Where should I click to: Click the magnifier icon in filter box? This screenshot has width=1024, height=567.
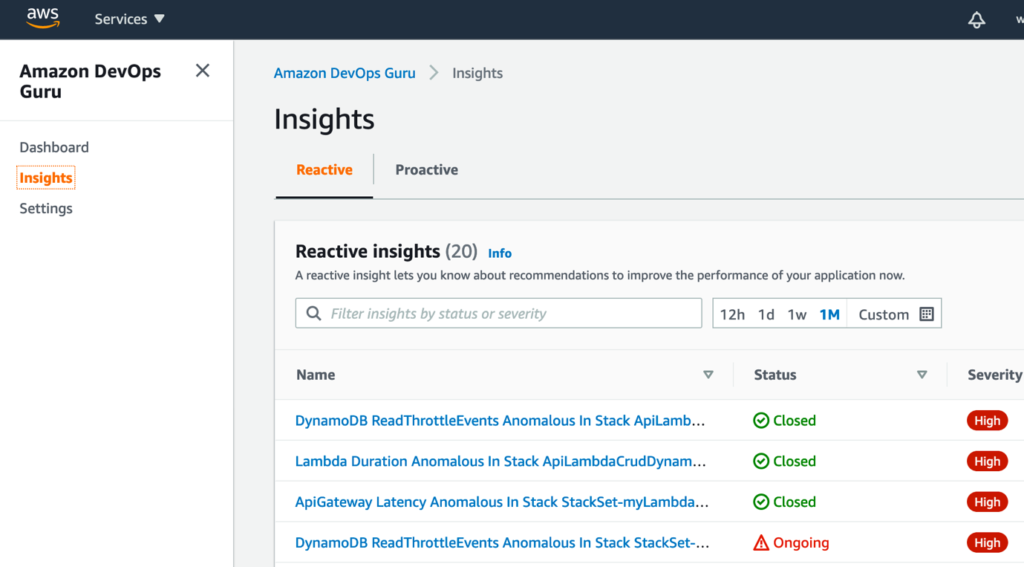tap(313, 314)
